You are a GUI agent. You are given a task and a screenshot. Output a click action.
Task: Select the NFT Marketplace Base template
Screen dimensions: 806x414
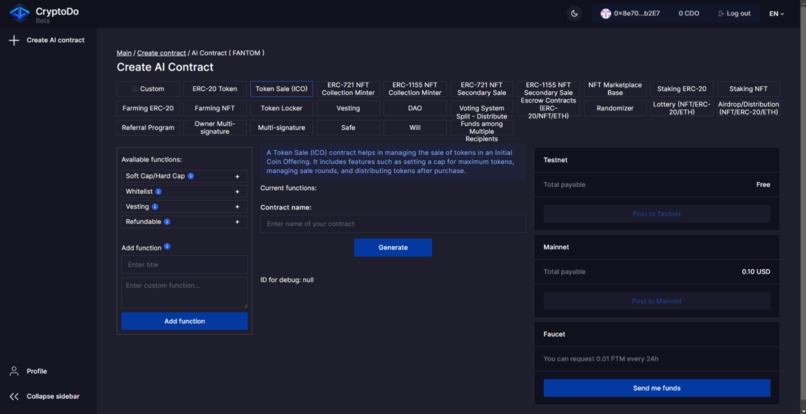point(615,89)
